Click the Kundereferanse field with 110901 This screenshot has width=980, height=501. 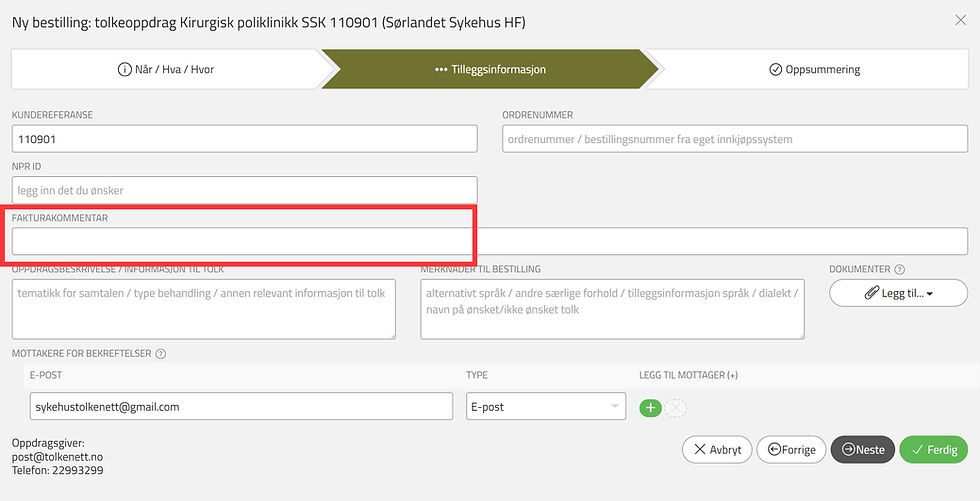click(x=244, y=139)
